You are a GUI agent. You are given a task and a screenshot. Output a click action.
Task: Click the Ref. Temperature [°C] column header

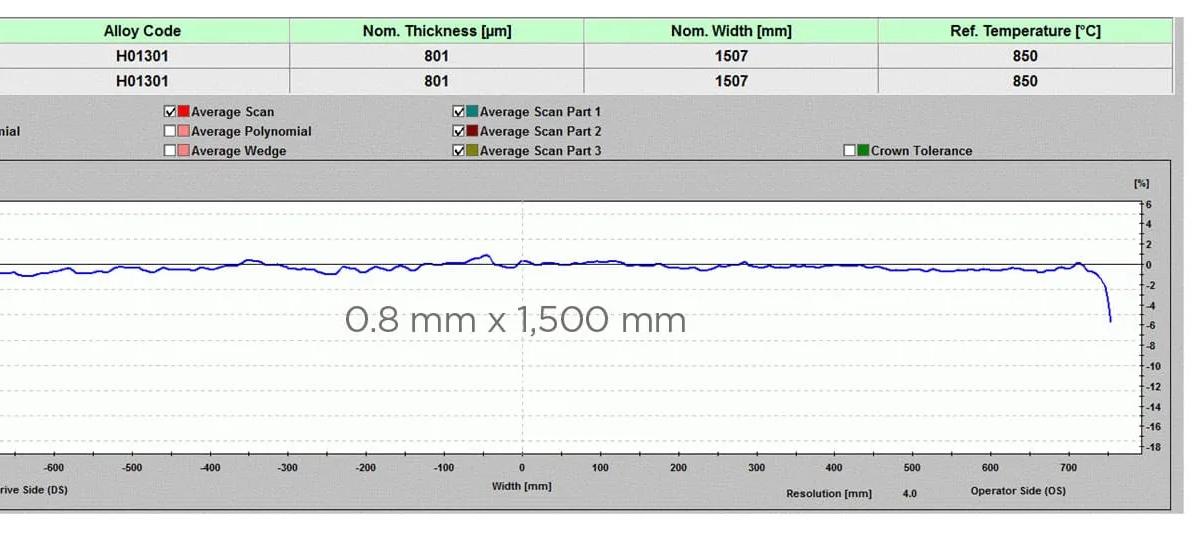coord(1025,31)
